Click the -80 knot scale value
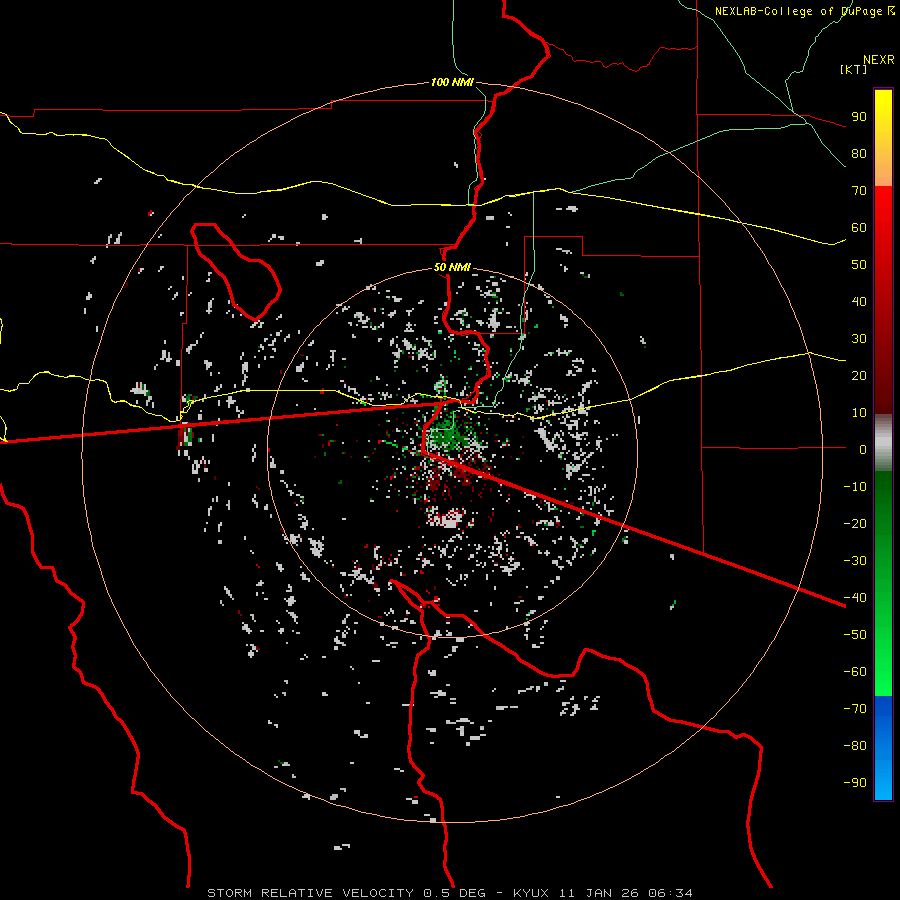This screenshot has height=900, width=900. click(855, 746)
